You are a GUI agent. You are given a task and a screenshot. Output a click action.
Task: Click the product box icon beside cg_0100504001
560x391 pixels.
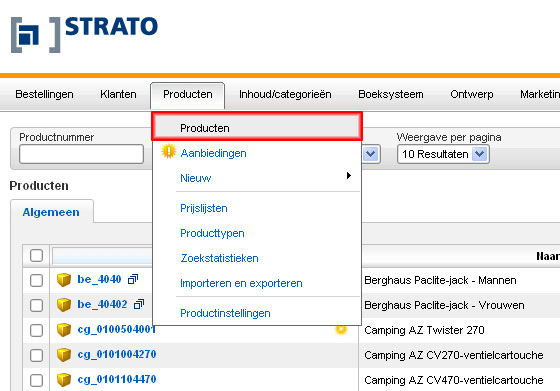(x=64, y=330)
